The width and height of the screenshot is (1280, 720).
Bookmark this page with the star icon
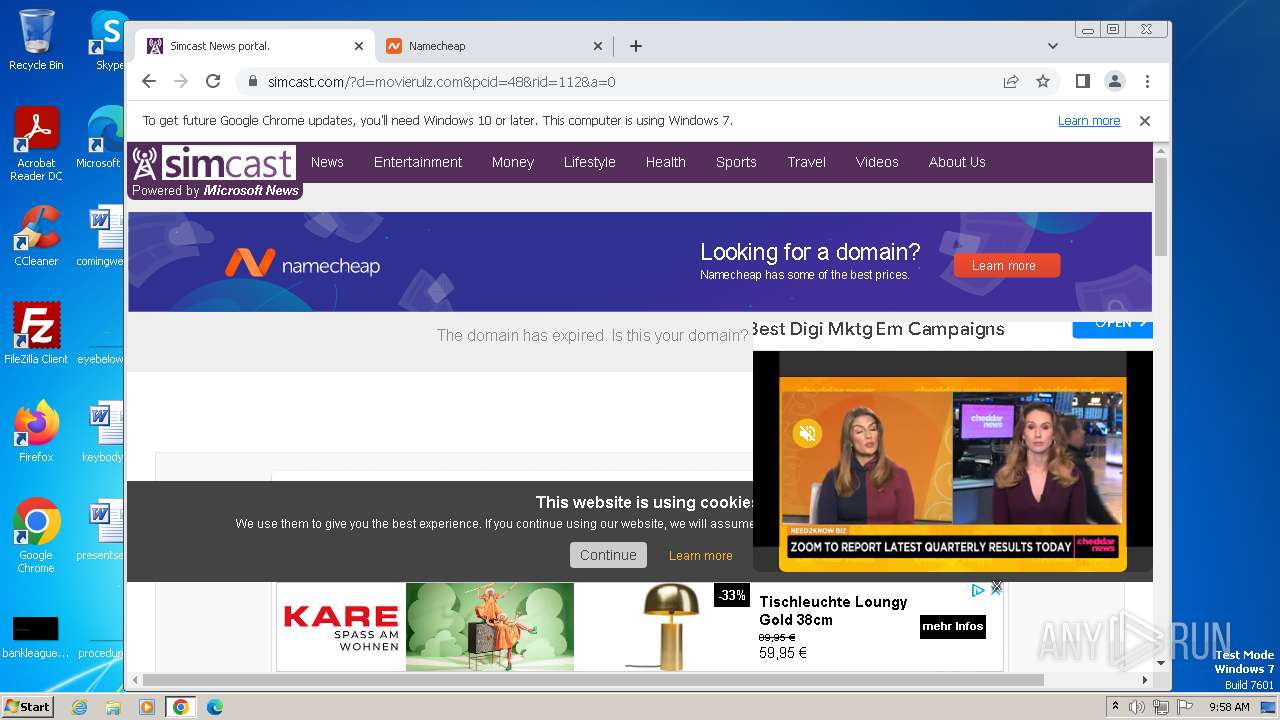[x=1043, y=81]
